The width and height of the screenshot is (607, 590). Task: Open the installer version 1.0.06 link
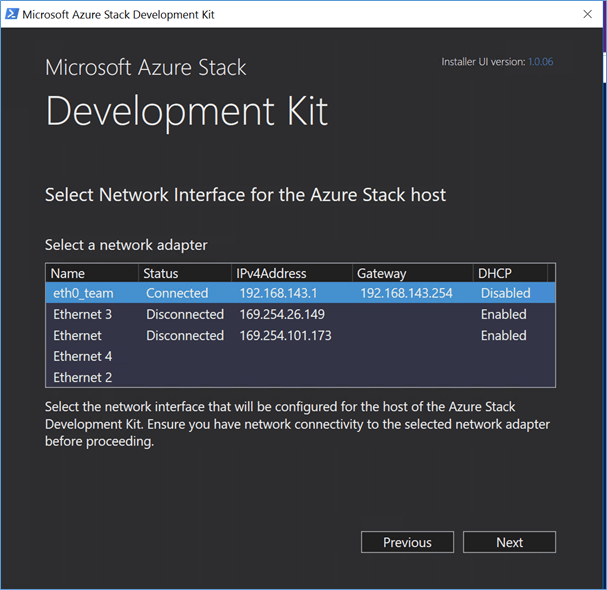point(540,62)
